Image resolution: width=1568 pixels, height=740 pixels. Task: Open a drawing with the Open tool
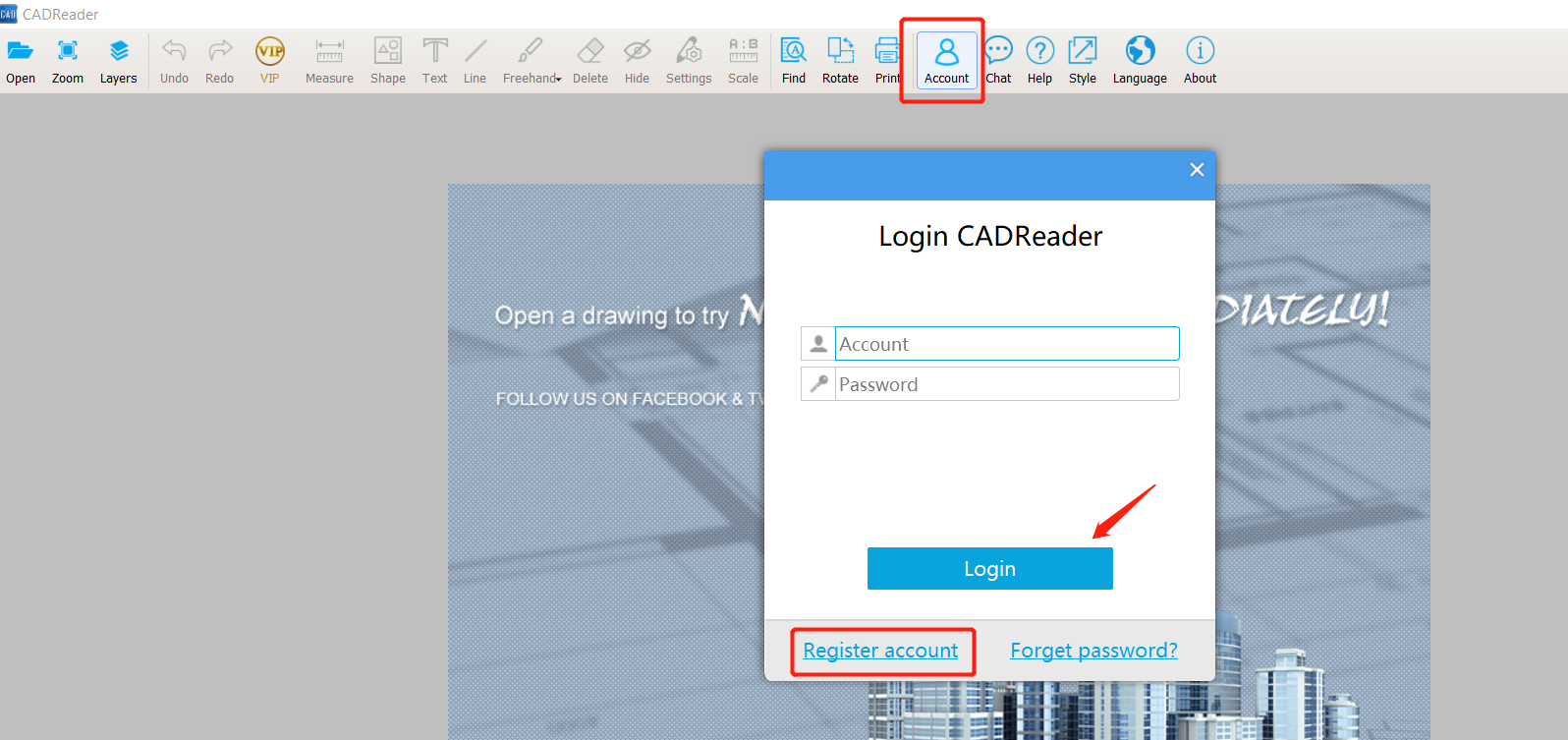coord(21,61)
